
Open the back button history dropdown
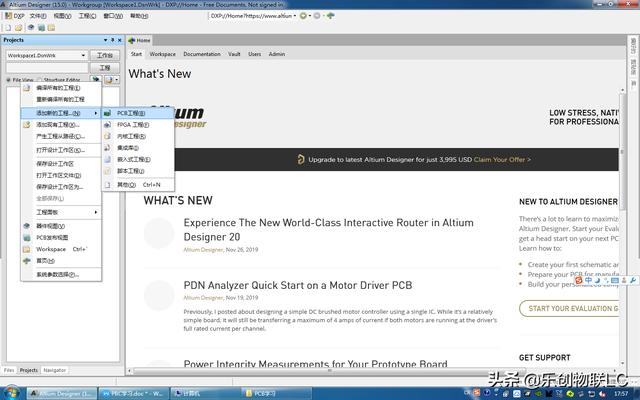click(309, 16)
